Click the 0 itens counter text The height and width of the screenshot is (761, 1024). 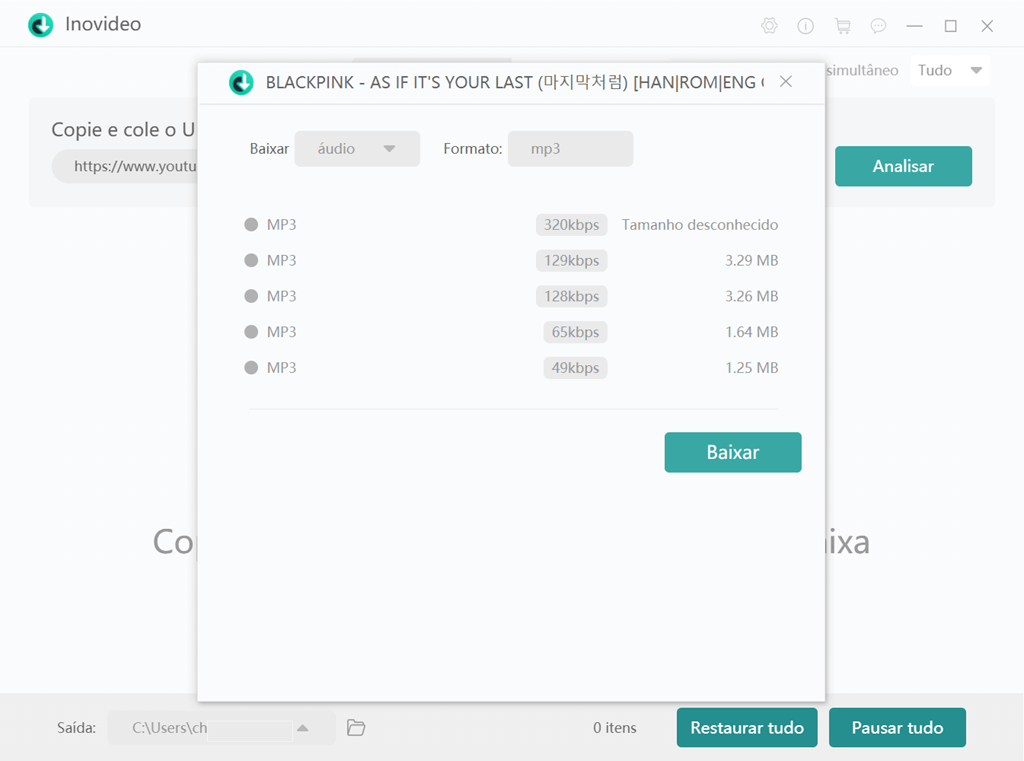615,728
